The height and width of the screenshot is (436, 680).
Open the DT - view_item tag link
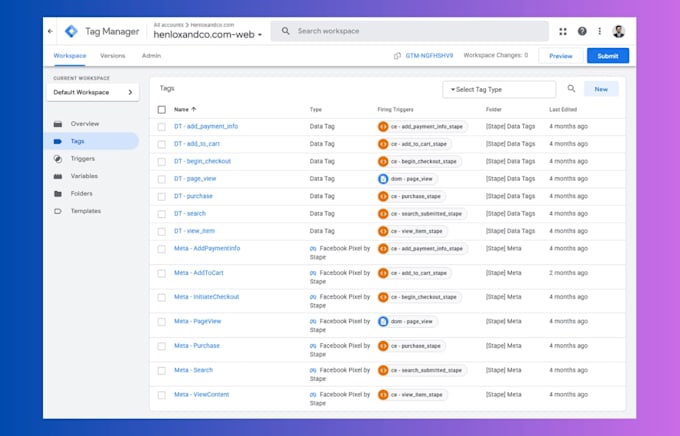pos(194,231)
